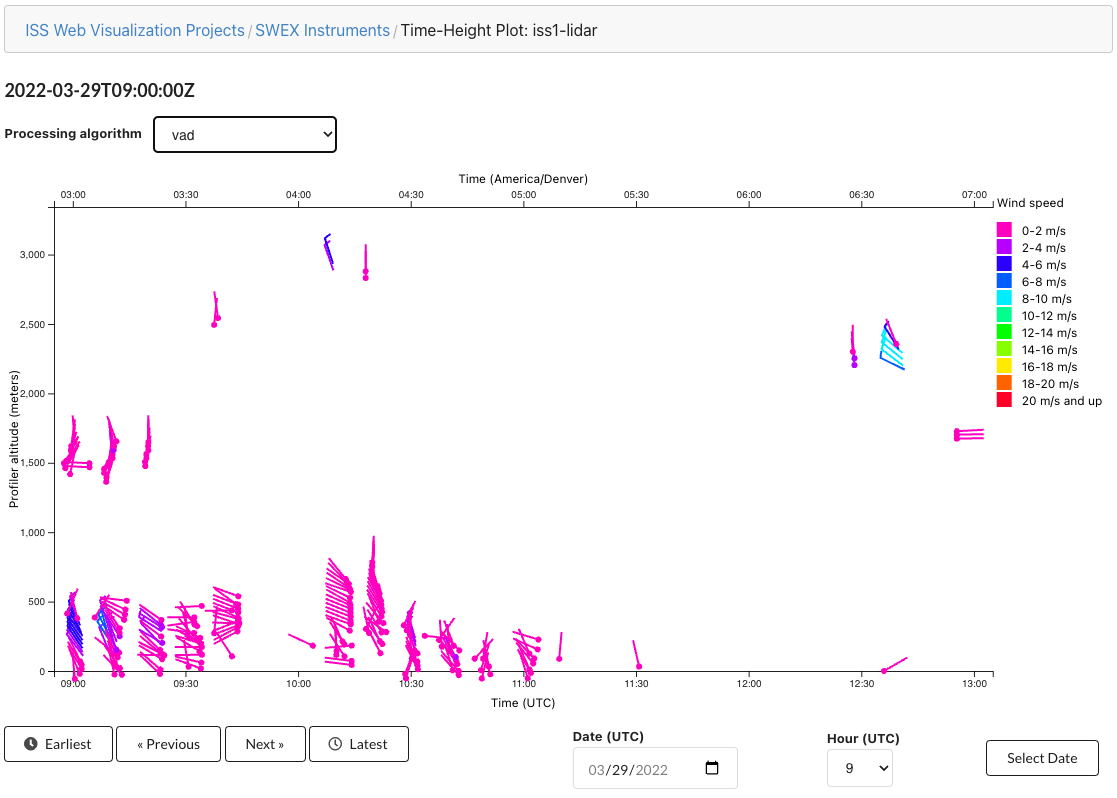Click the 8-10 m/s cyan legend swatch
This screenshot has height=798, width=1117.
(x=1004, y=298)
